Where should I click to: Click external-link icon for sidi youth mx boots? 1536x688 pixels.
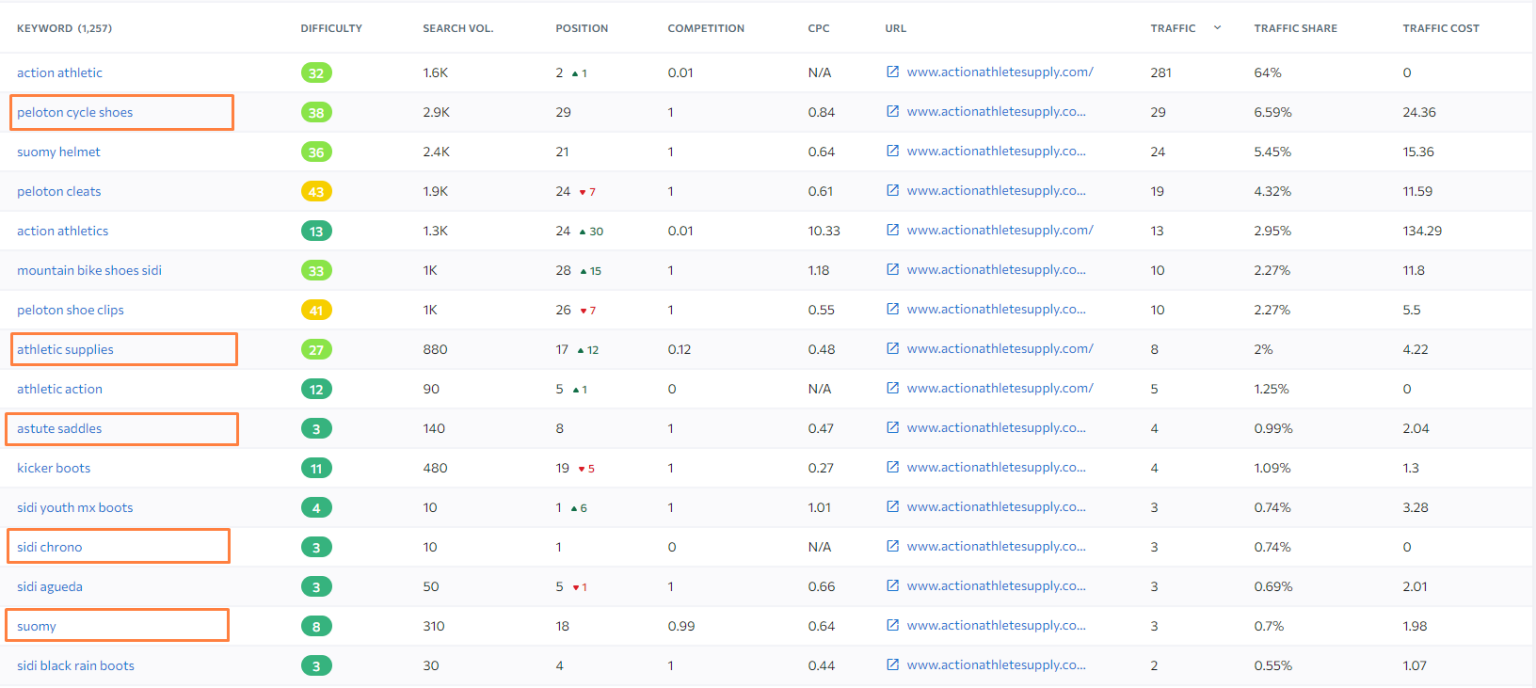(x=893, y=507)
